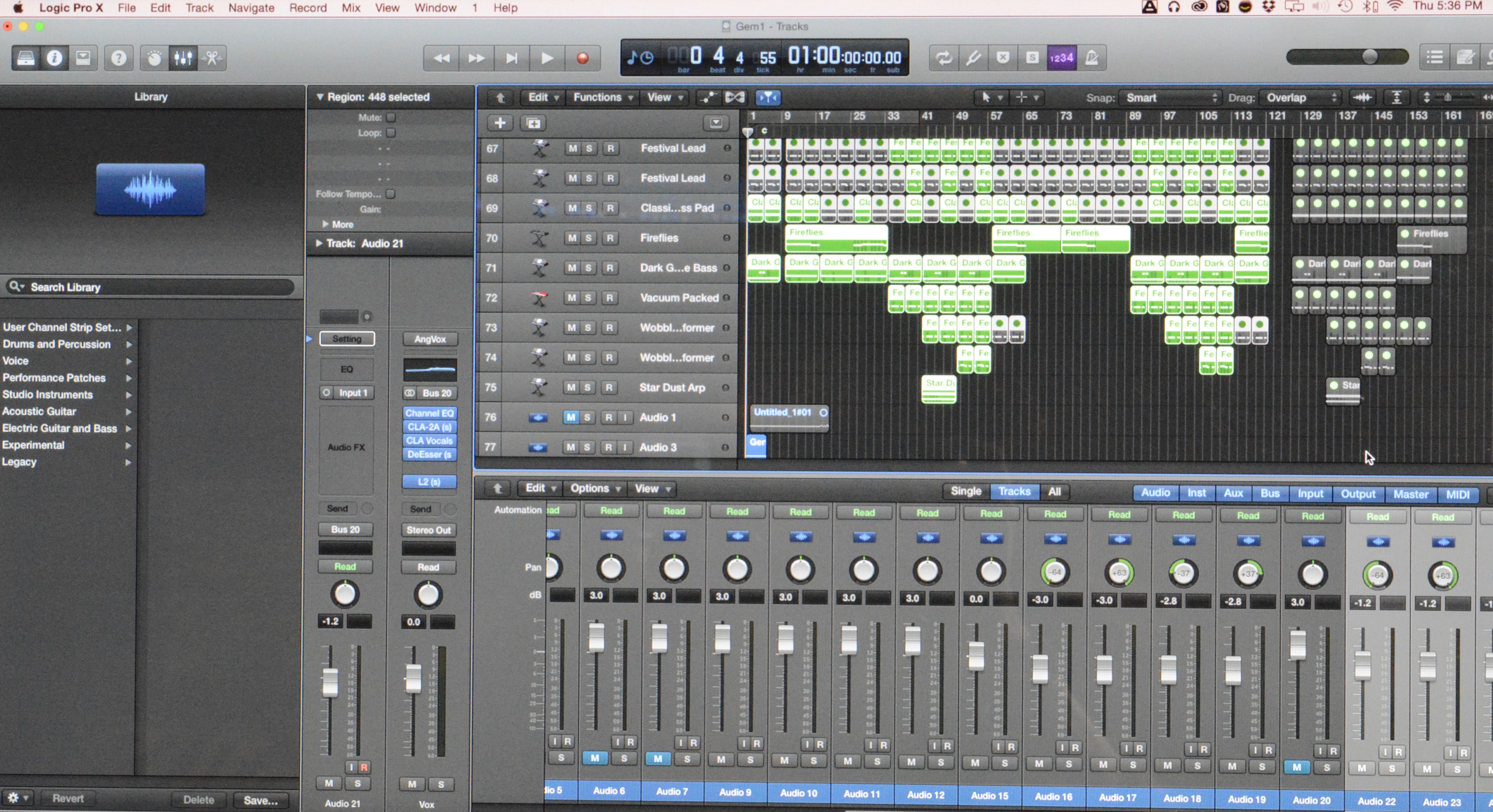Open the Note Pads icon
The height and width of the screenshot is (812, 1493).
1465,57
